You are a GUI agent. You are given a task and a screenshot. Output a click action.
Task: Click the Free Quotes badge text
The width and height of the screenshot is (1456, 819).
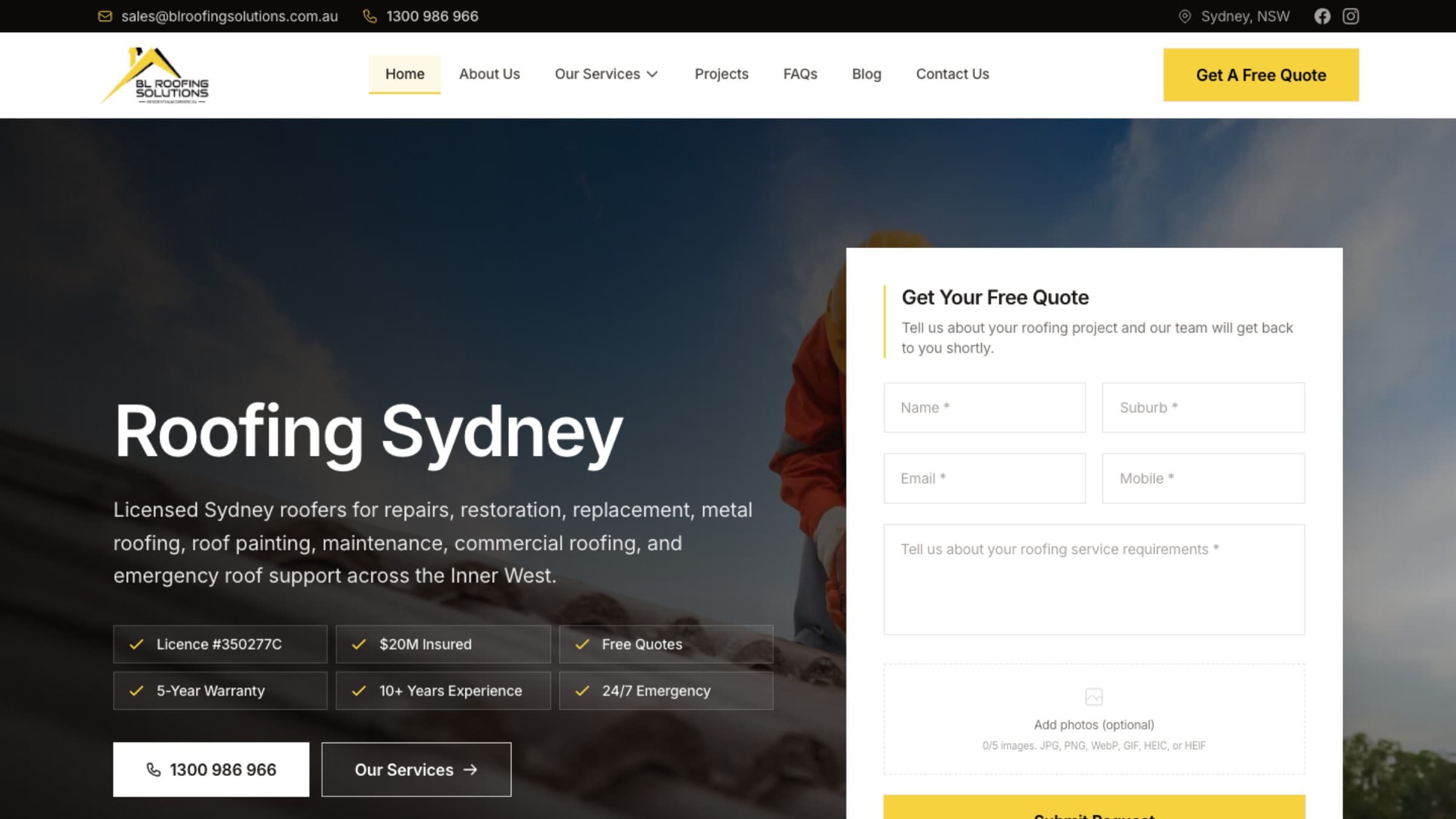coord(642,644)
